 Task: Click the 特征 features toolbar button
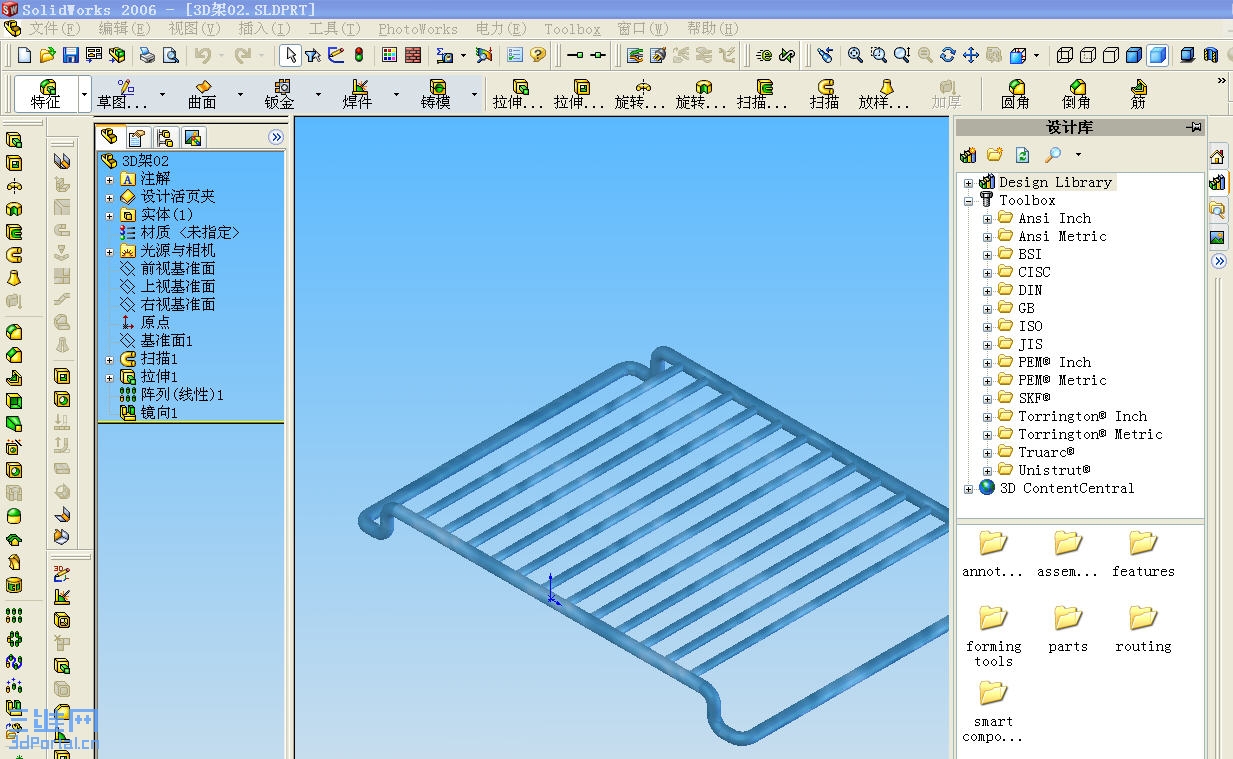(x=46, y=94)
